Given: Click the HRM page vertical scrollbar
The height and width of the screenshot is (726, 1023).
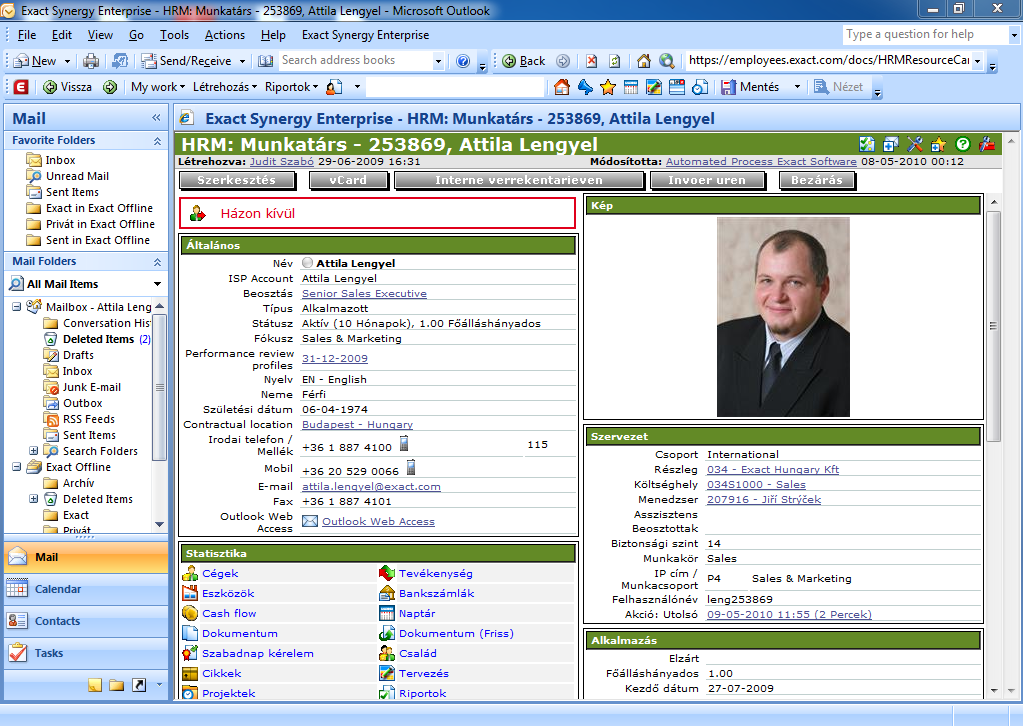Looking at the screenshot, I should [994, 326].
